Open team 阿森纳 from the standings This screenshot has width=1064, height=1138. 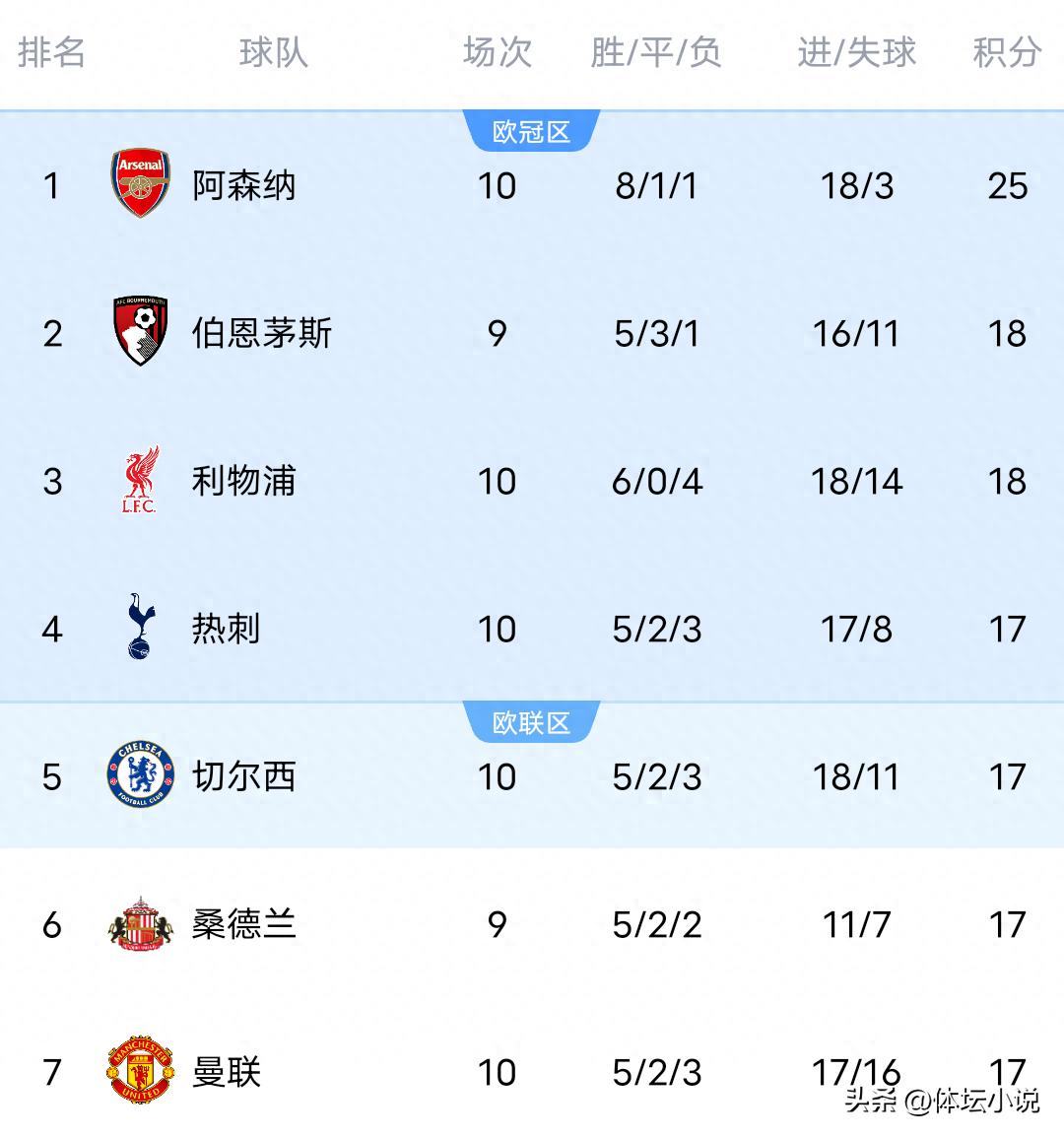(x=243, y=185)
